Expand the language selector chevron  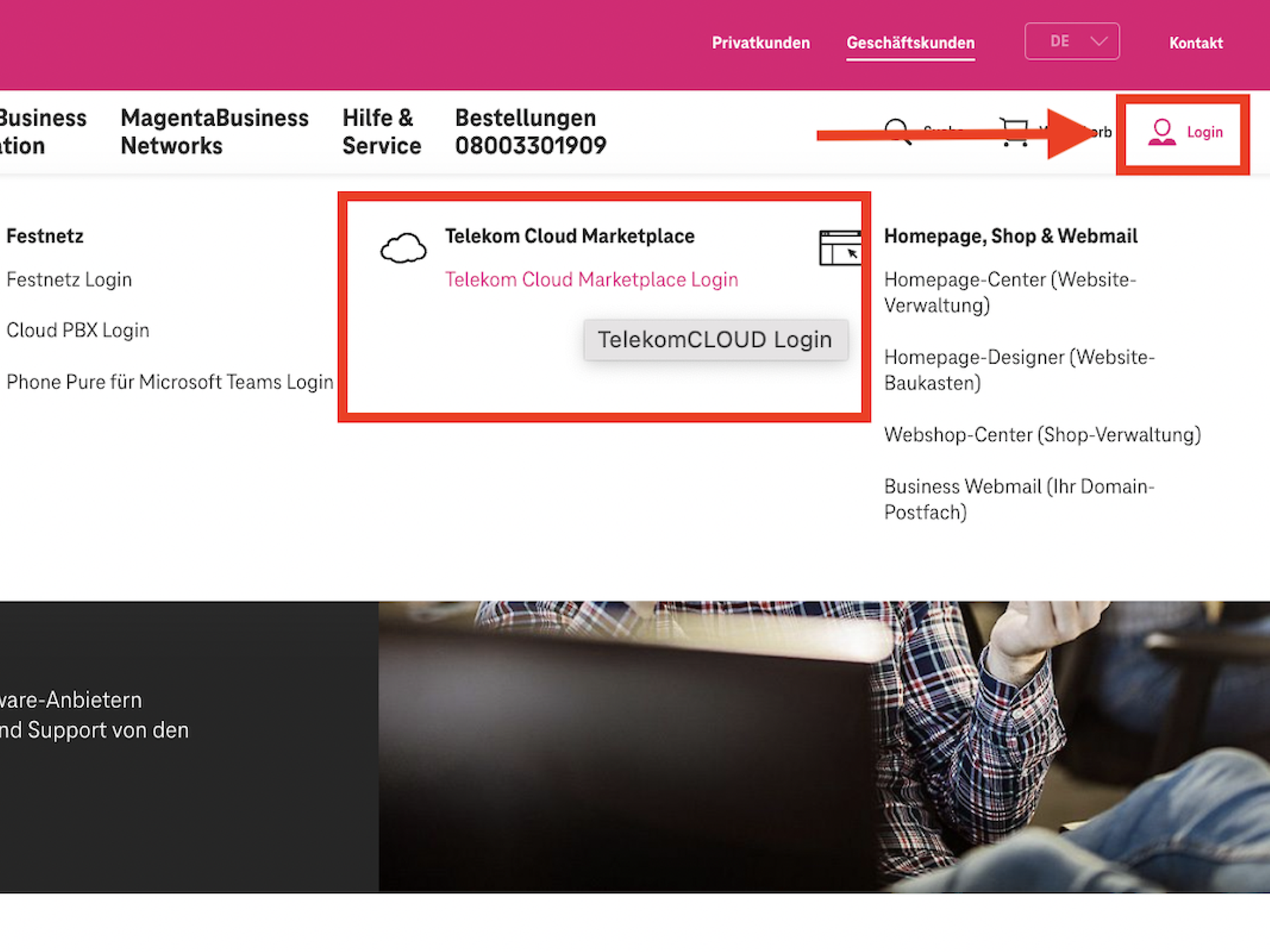tap(1099, 41)
